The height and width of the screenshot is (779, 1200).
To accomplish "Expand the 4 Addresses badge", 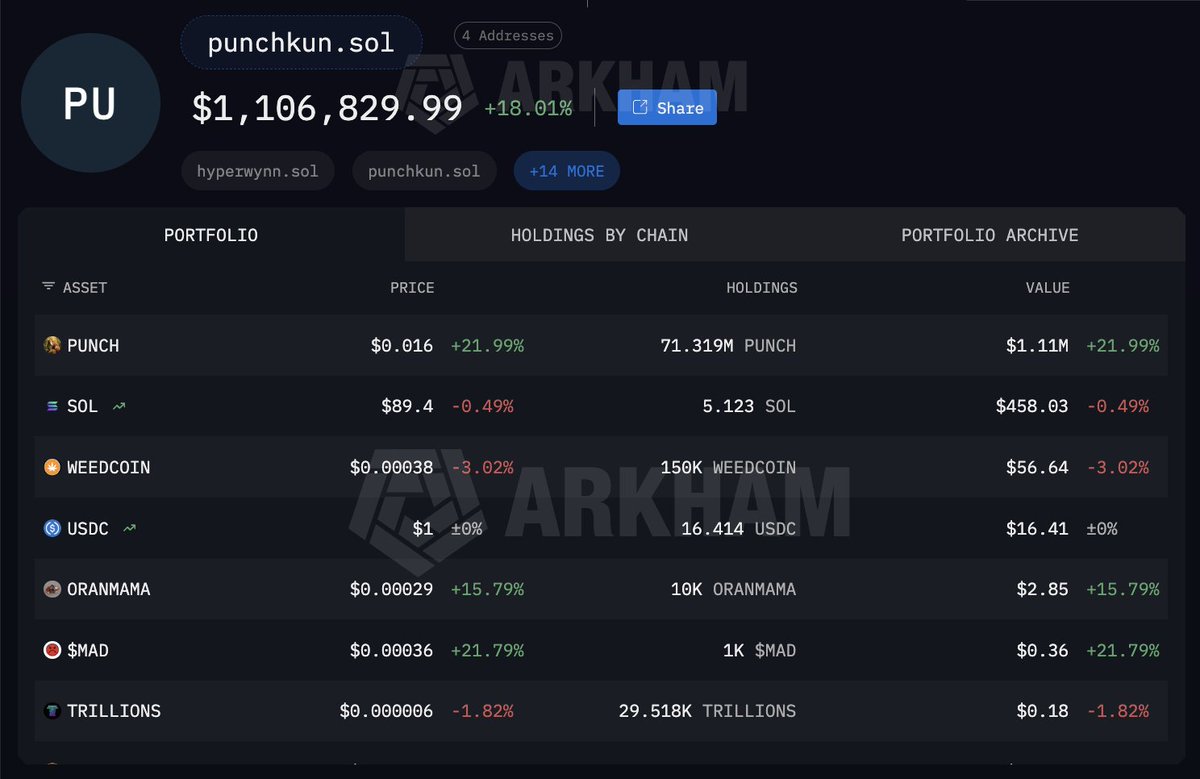I will tap(508, 36).
